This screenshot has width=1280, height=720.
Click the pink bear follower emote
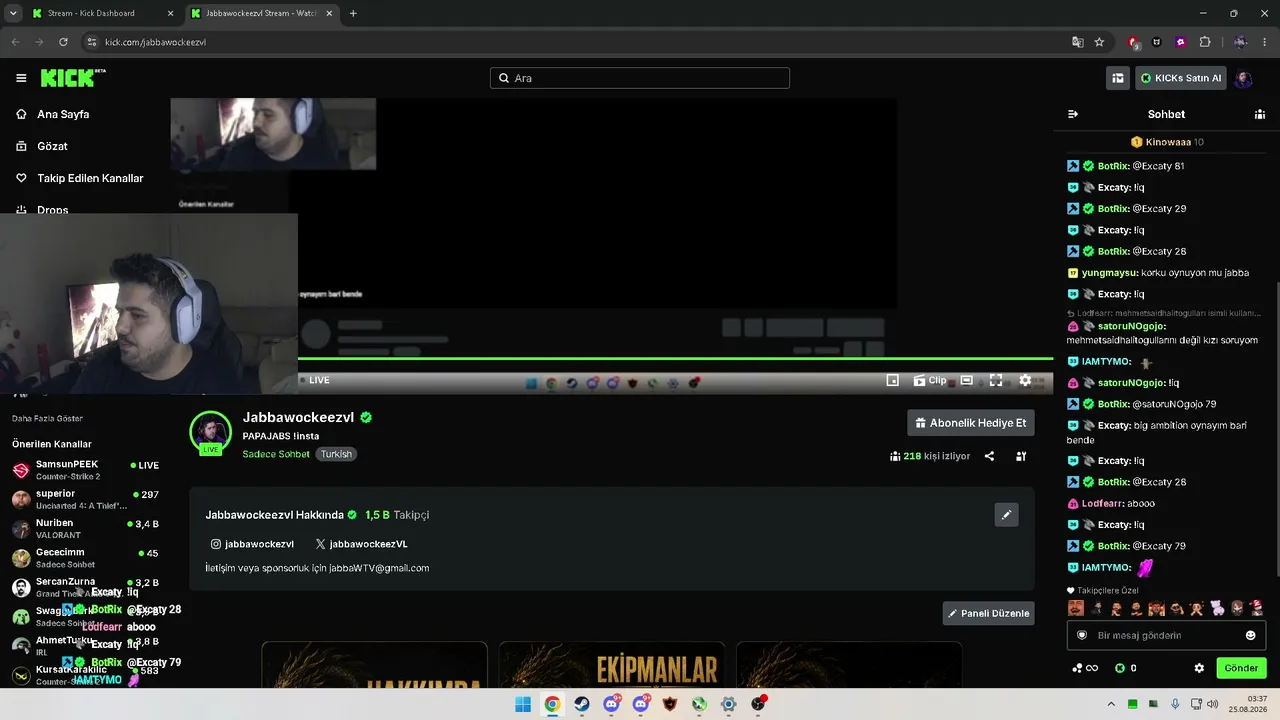tap(1217, 608)
